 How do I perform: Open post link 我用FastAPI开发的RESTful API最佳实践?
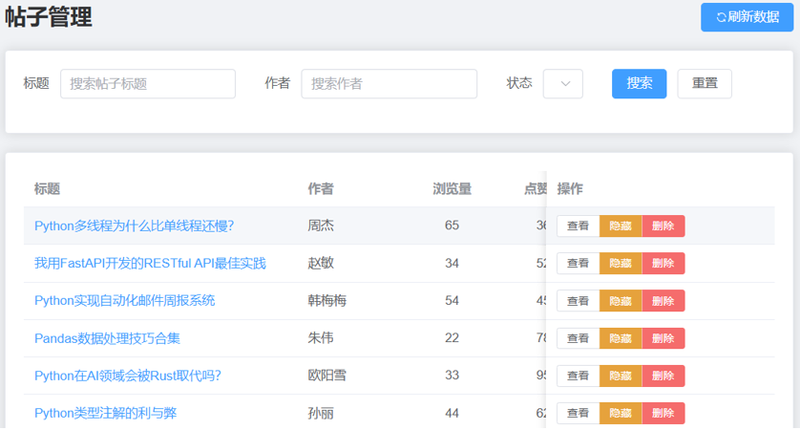tap(150, 263)
